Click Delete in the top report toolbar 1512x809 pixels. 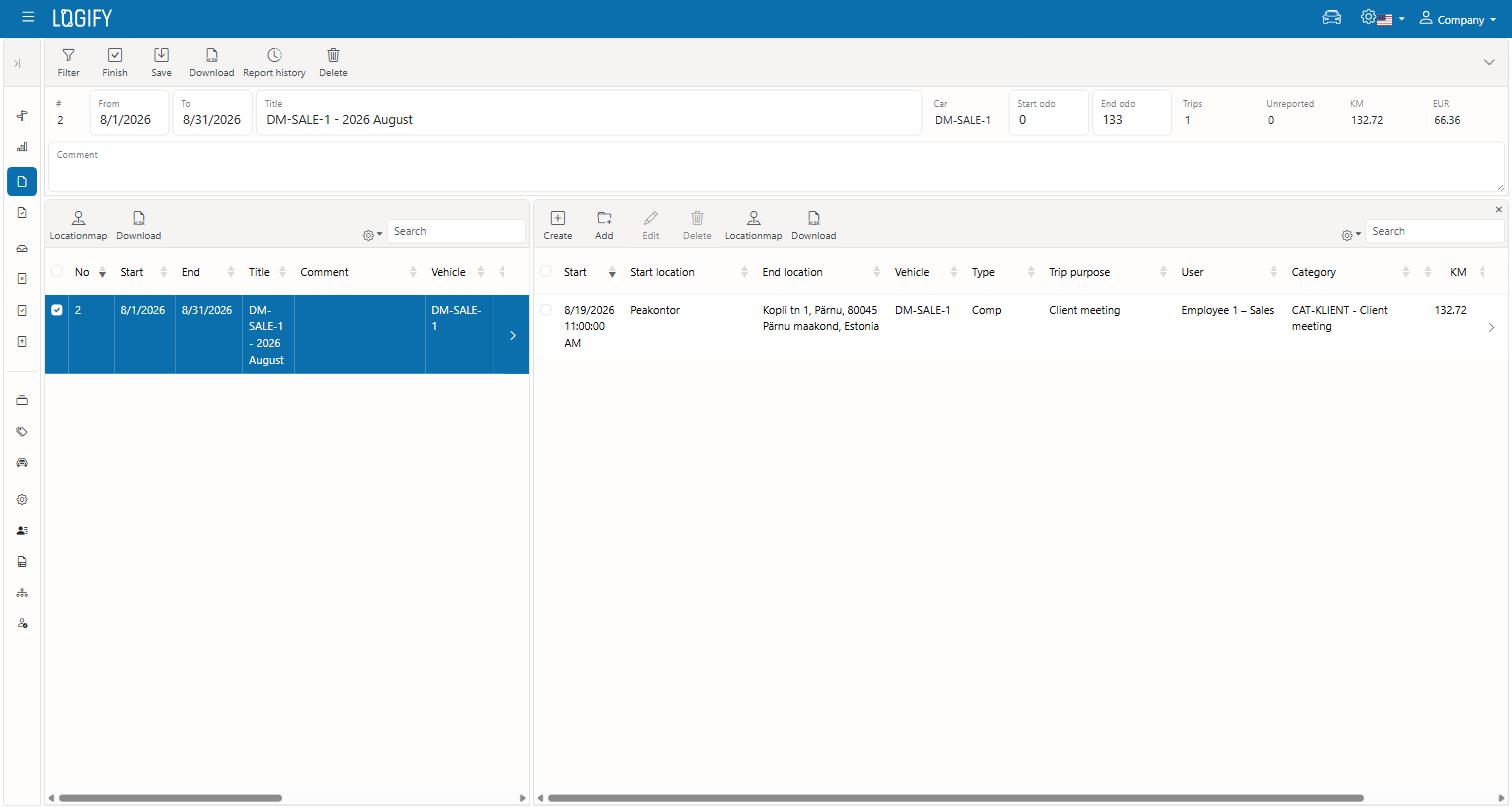pyautogui.click(x=333, y=62)
